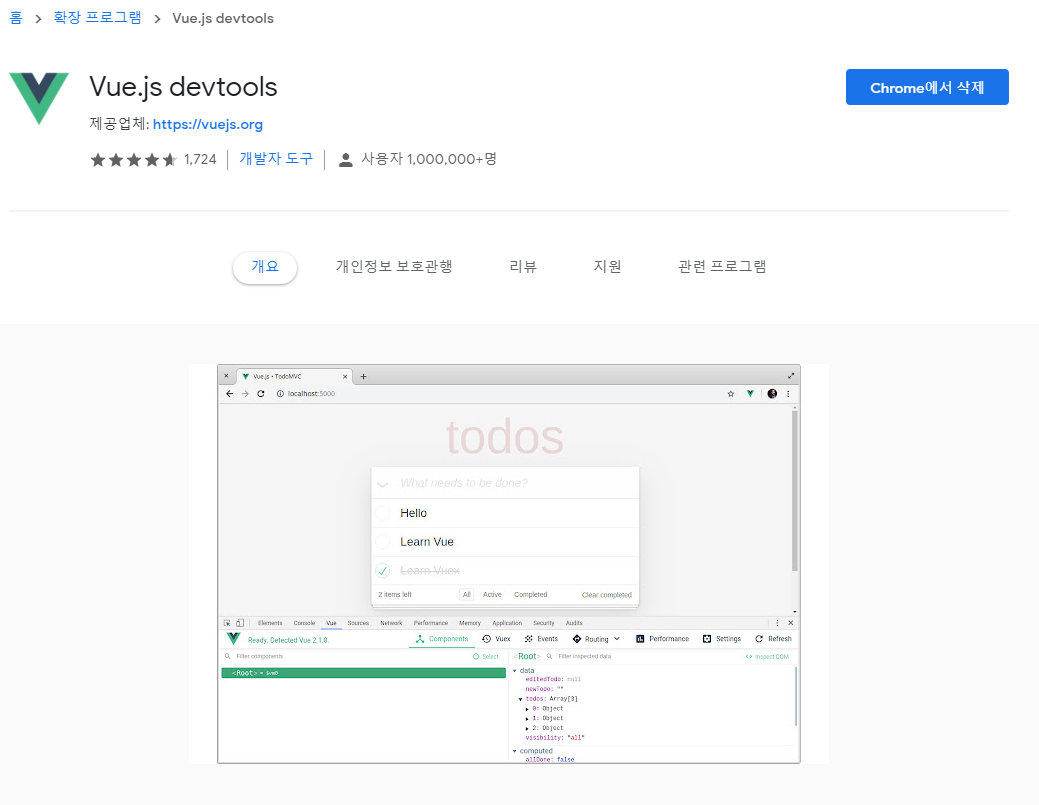Close the Vue.js TodoMVC tab in preview
The height and width of the screenshot is (805, 1039).
click(x=345, y=376)
